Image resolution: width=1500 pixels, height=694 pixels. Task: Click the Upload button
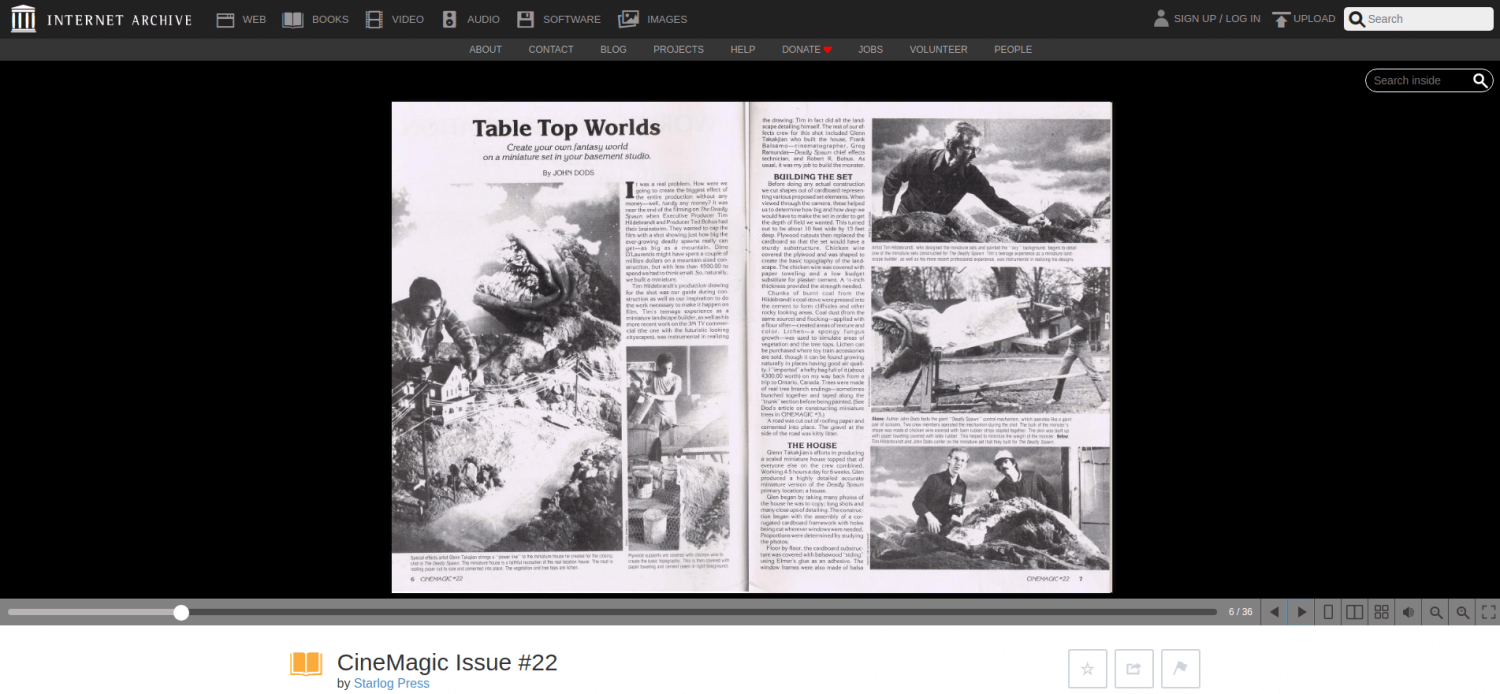click(x=1303, y=19)
